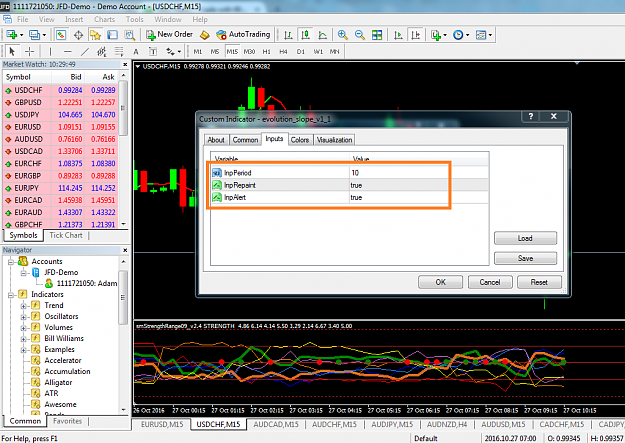
Task: Click the Cancel button in dialog
Action: 490,282
